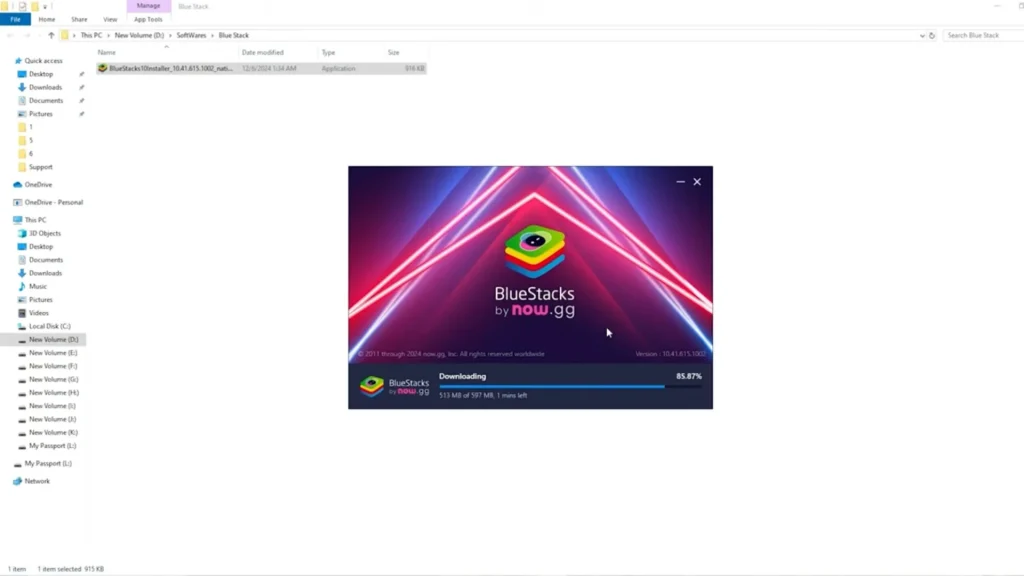Click the OneDrive icon in sidebar
The height and width of the screenshot is (576, 1024).
[x=17, y=184]
